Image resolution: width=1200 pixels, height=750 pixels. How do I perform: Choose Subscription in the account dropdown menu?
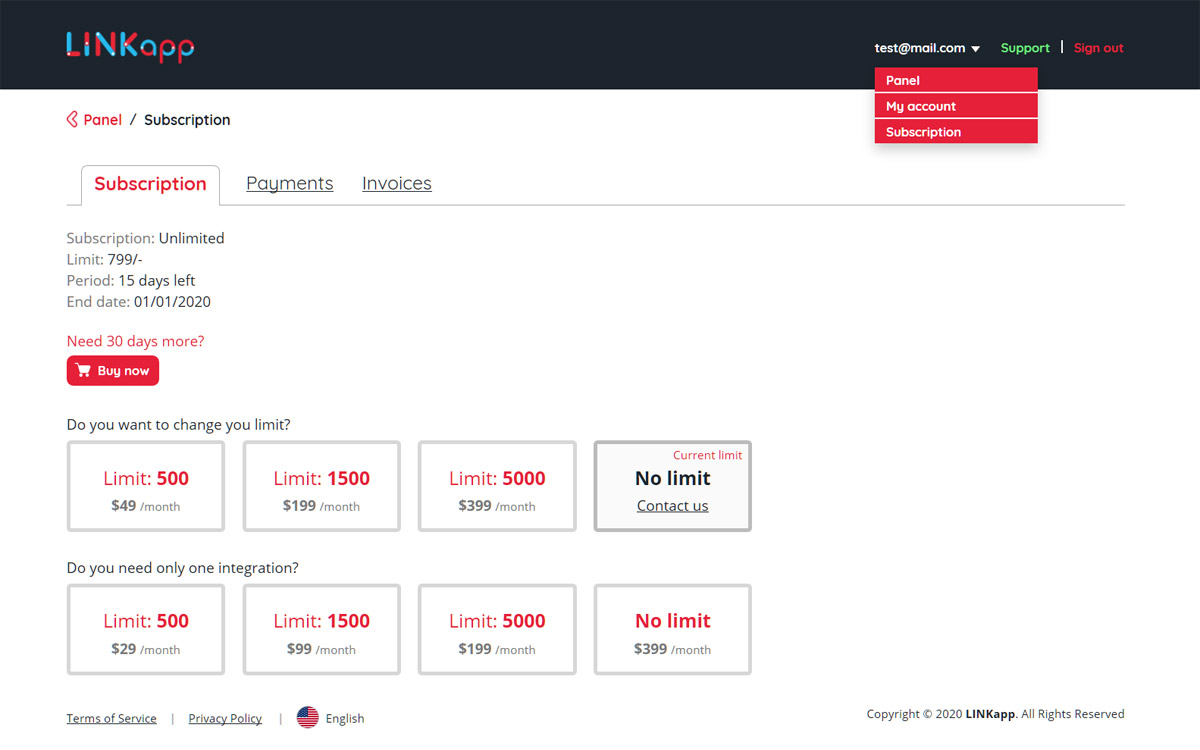coord(956,132)
